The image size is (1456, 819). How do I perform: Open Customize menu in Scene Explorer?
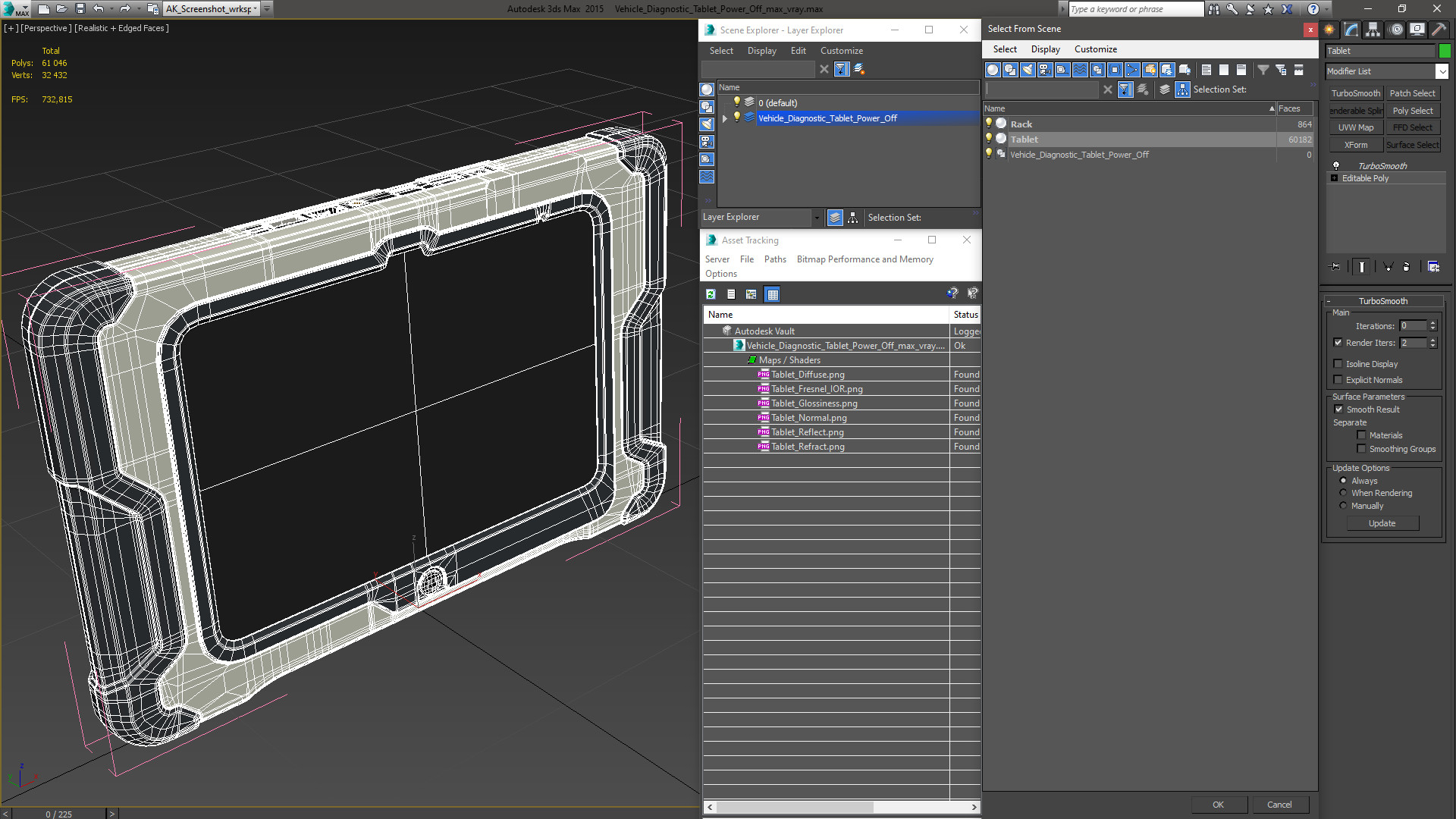841,51
